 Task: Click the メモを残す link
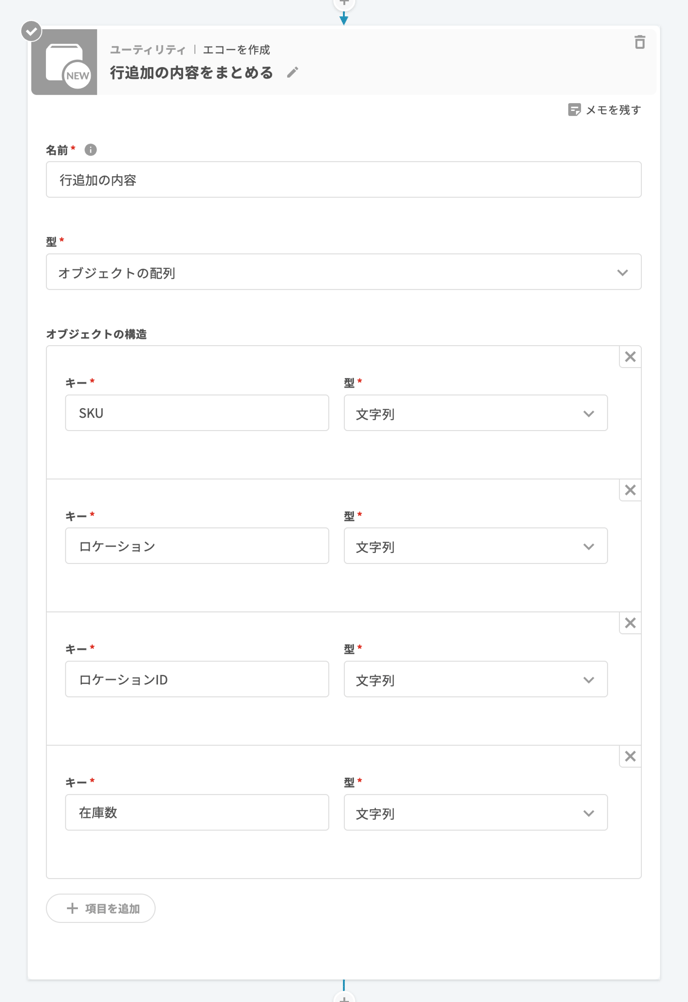604,110
